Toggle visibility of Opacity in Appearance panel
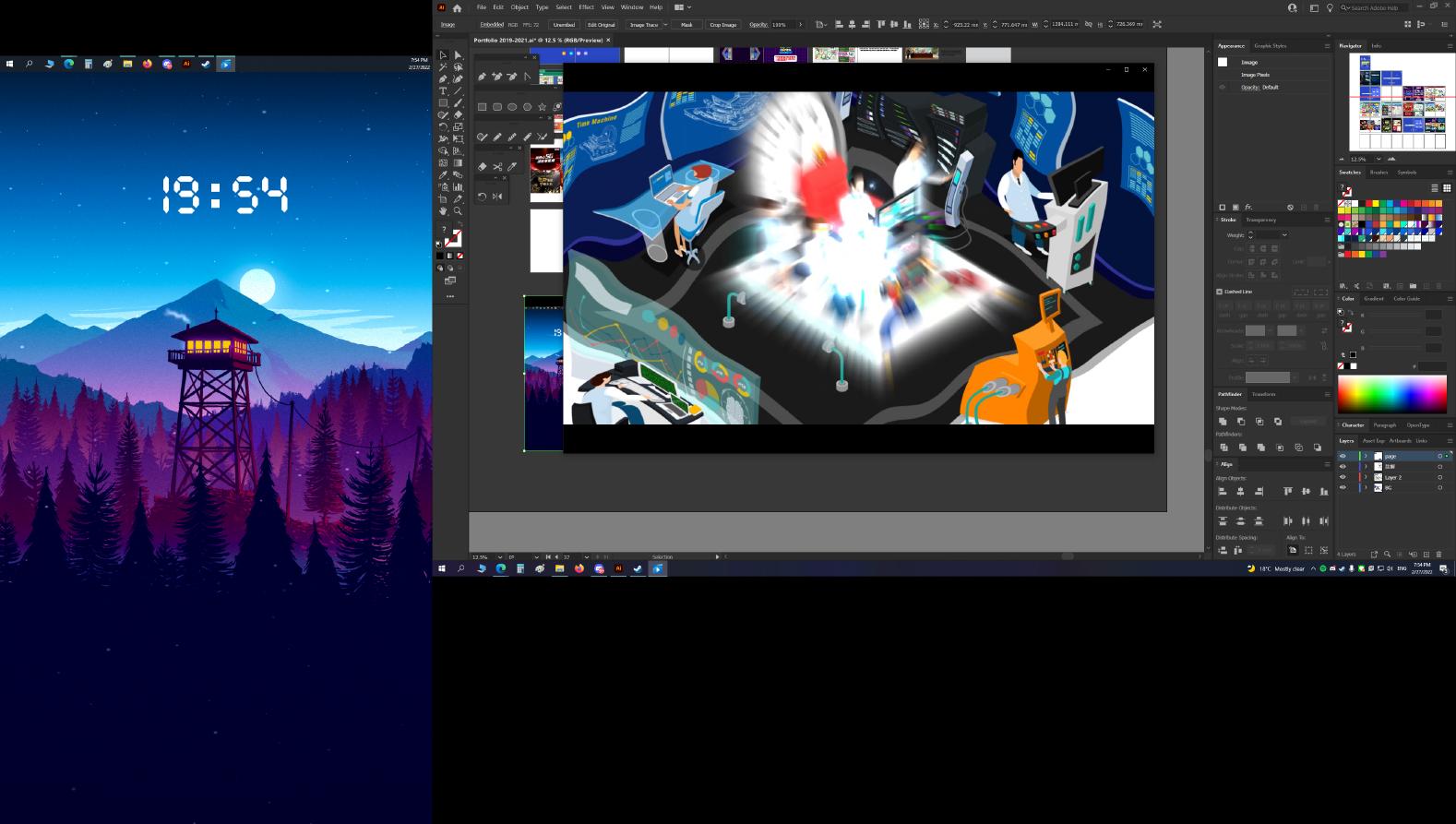Image resolution: width=1456 pixels, height=824 pixels. click(x=1223, y=88)
